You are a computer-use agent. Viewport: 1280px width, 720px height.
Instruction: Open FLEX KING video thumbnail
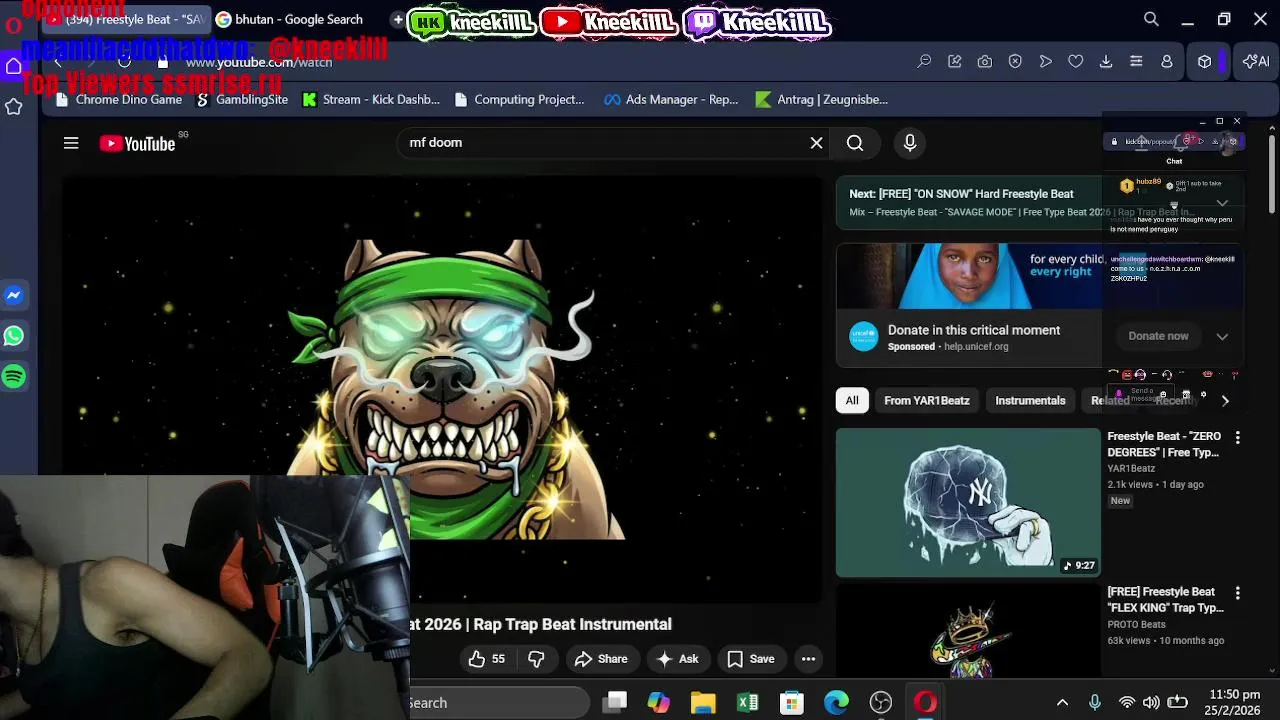point(968,630)
